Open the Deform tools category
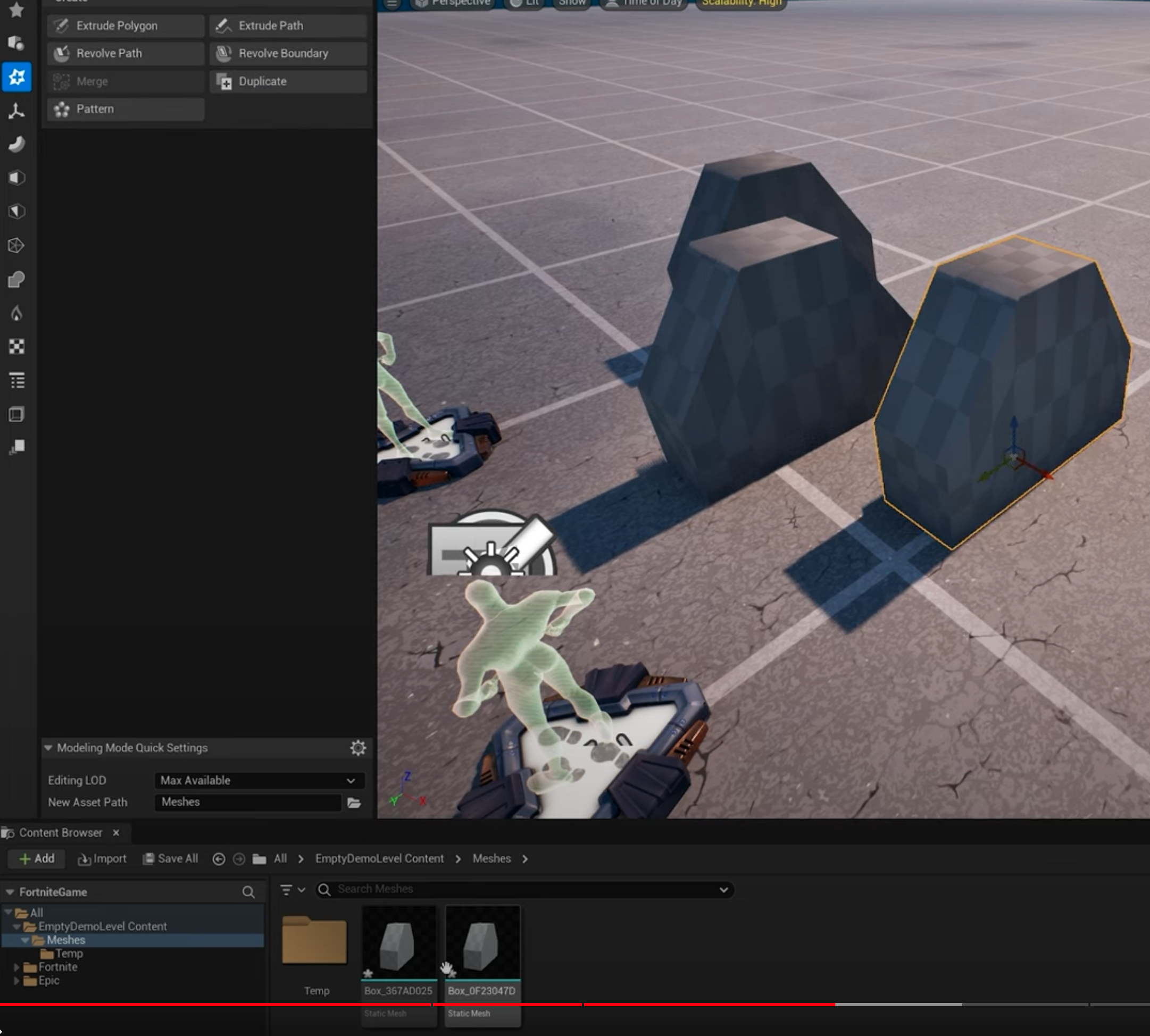 pos(16,145)
